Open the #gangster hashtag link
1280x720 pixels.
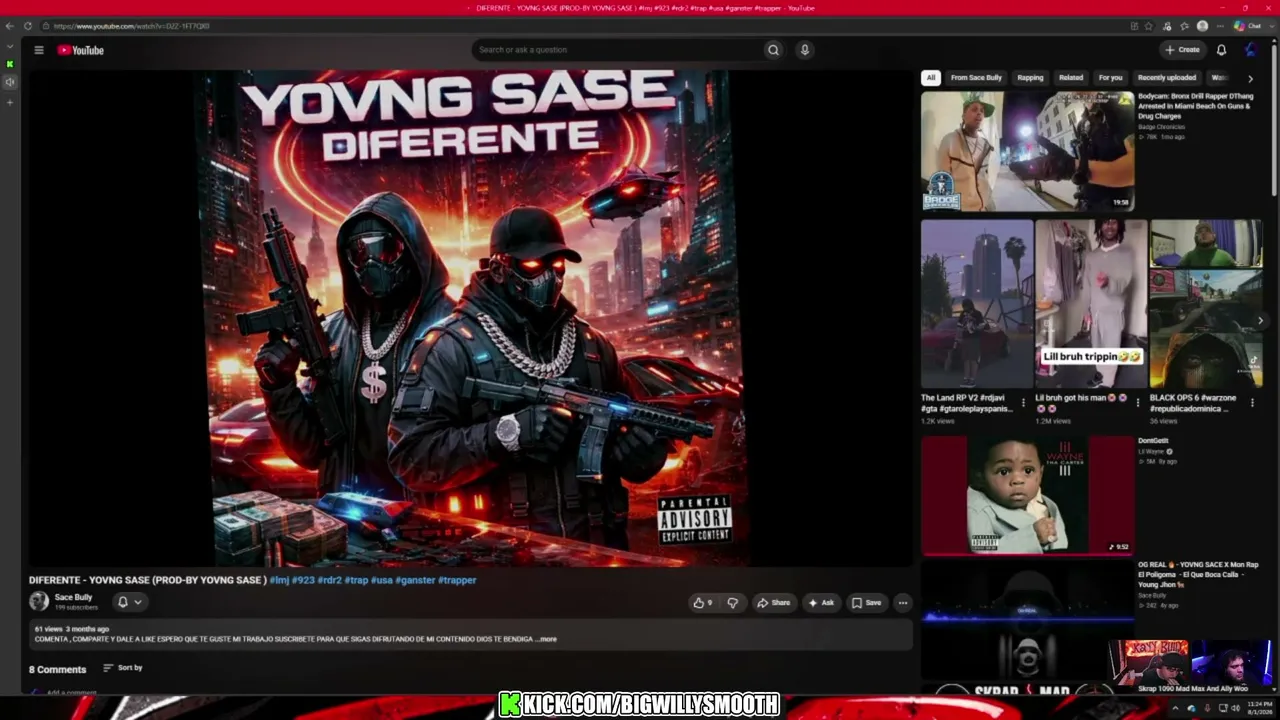[415, 580]
